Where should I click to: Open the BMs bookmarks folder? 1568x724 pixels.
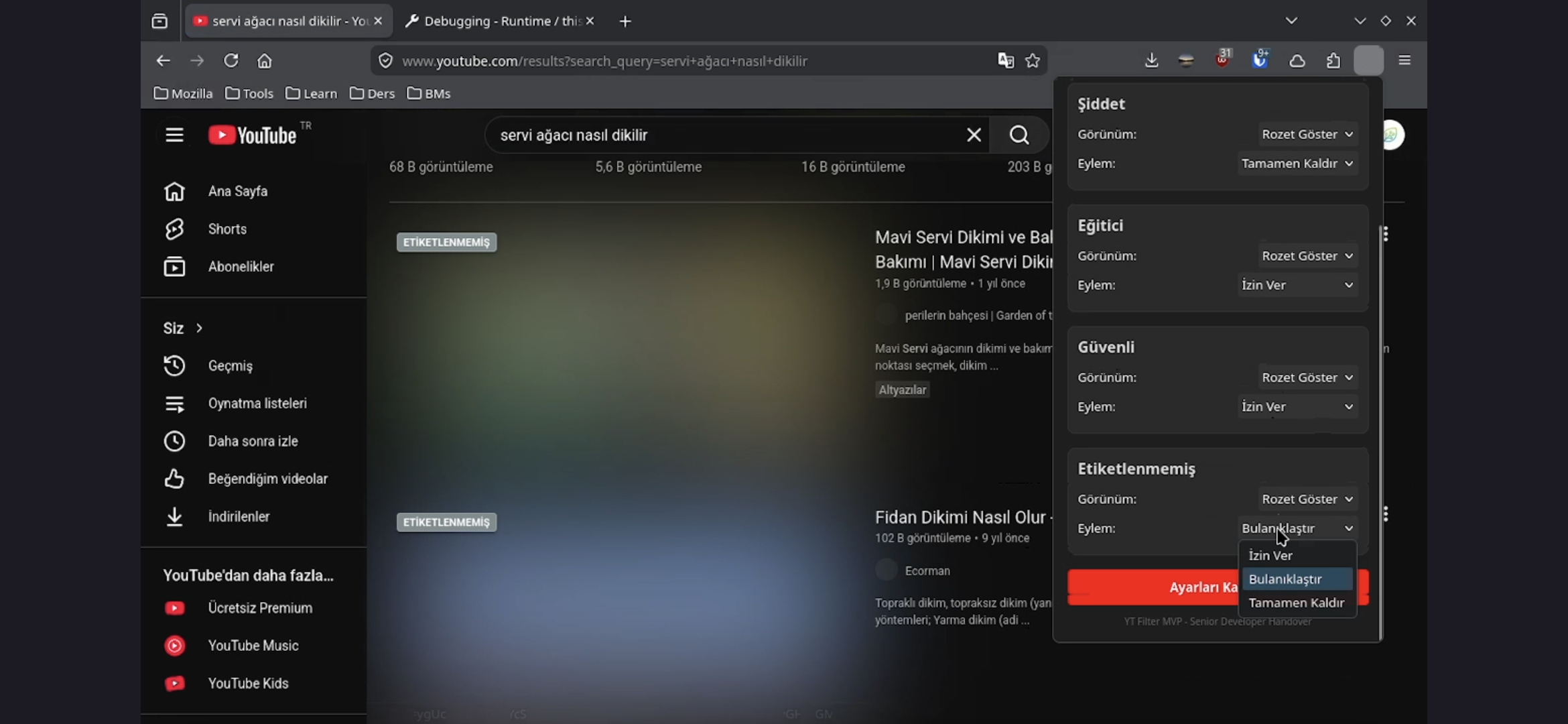[429, 93]
